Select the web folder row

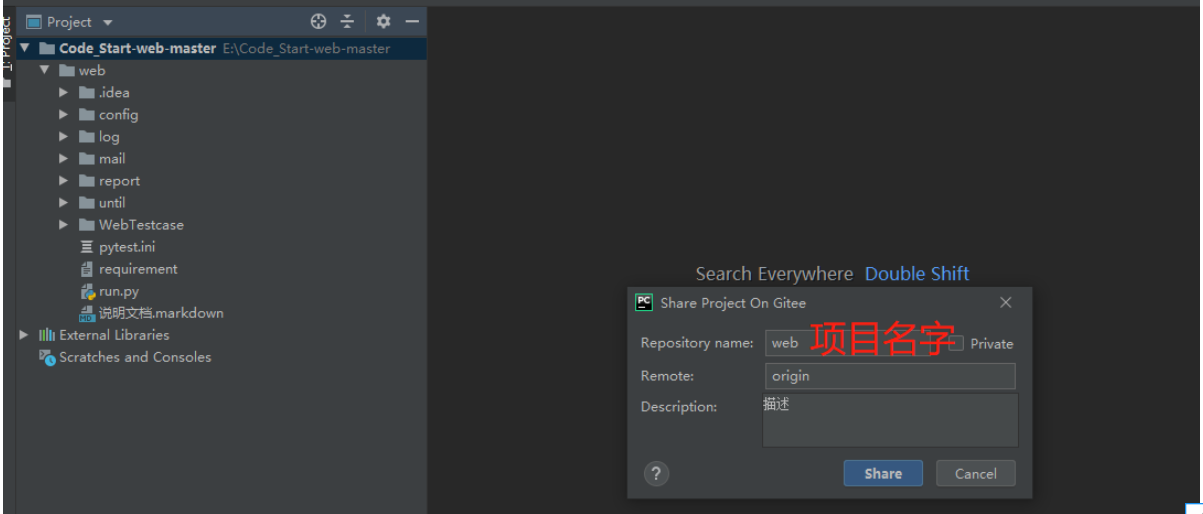pos(221,70)
